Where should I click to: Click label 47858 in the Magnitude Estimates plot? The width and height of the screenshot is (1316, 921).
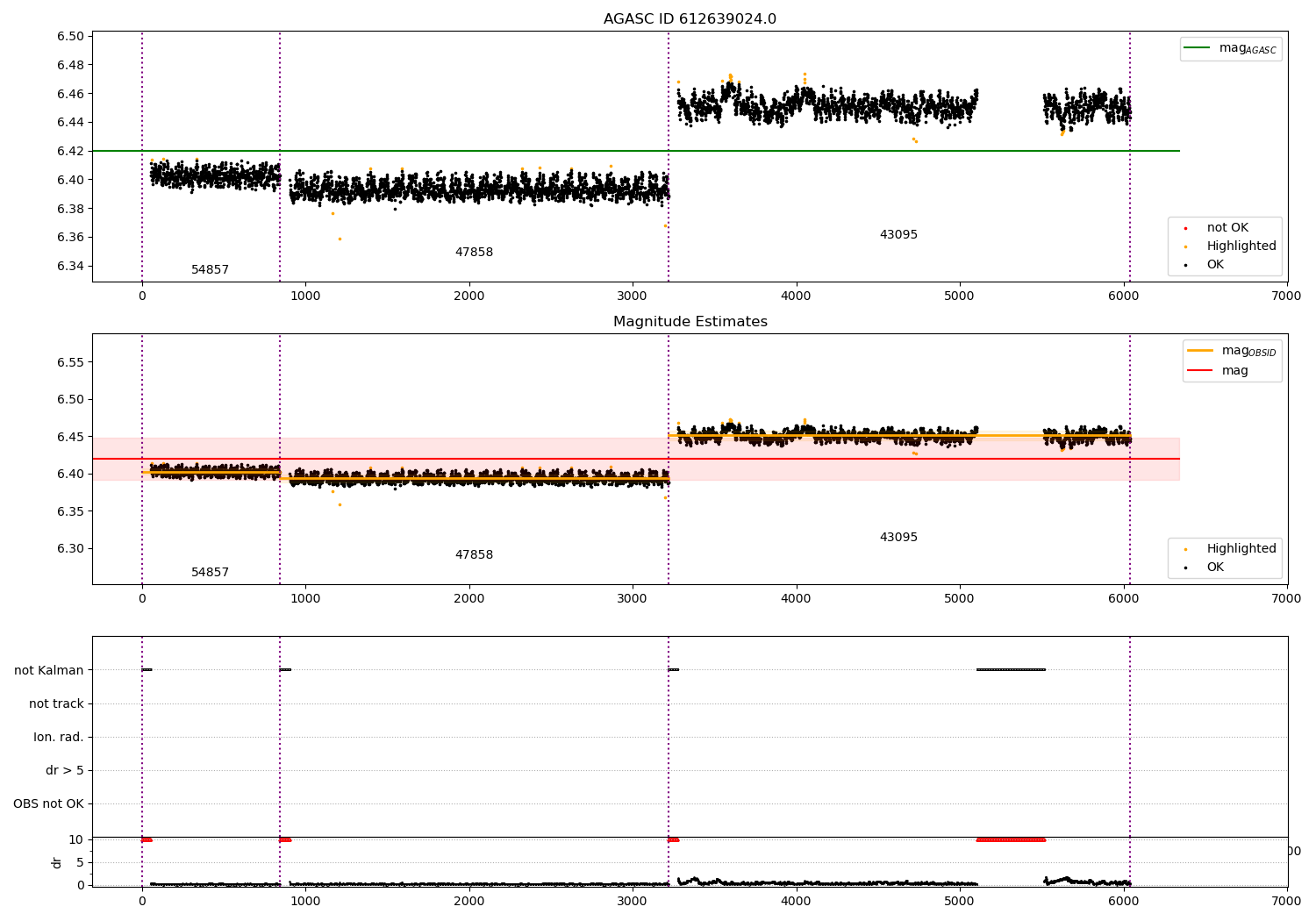(474, 555)
